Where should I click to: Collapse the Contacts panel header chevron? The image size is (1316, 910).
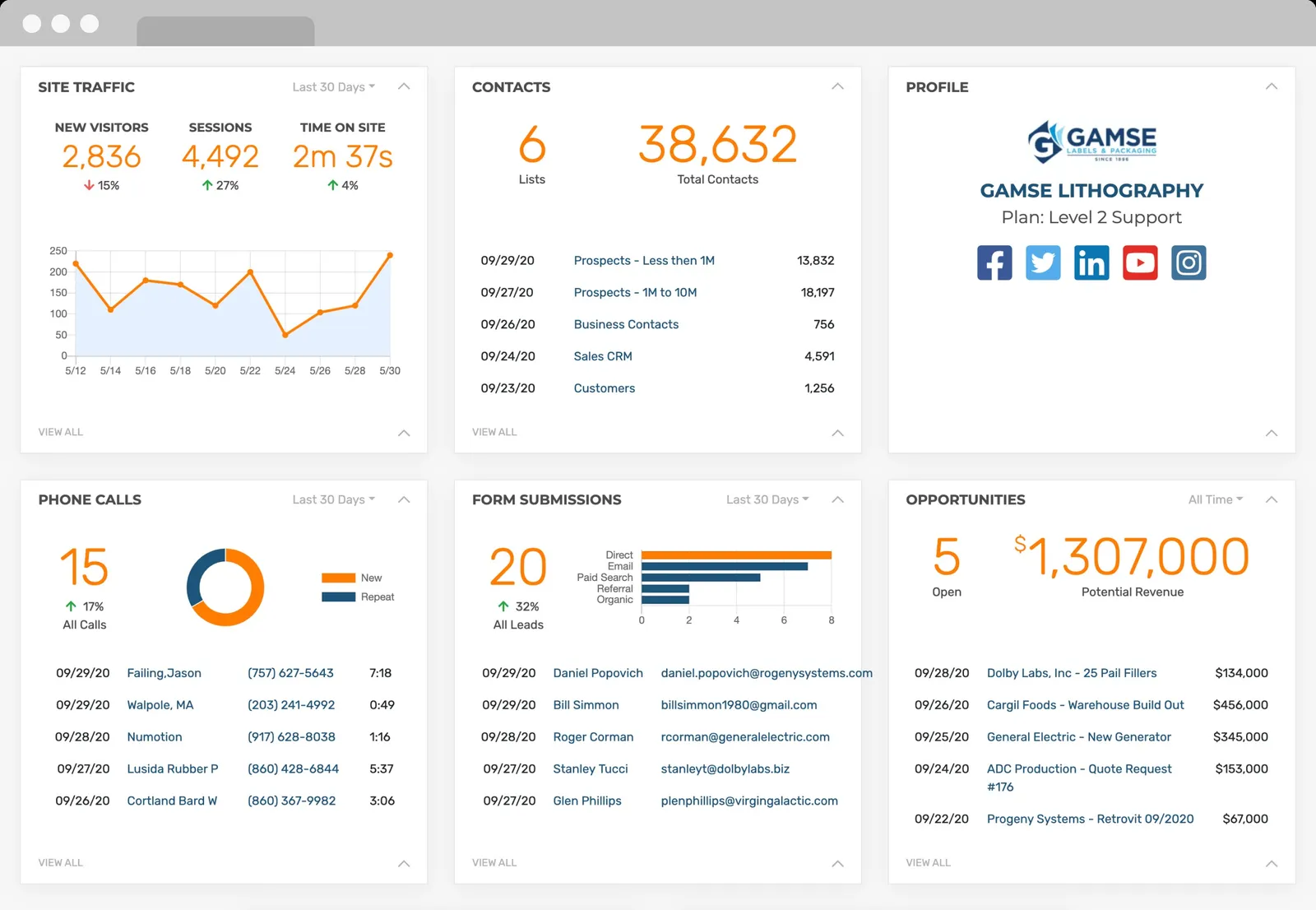[x=837, y=86]
